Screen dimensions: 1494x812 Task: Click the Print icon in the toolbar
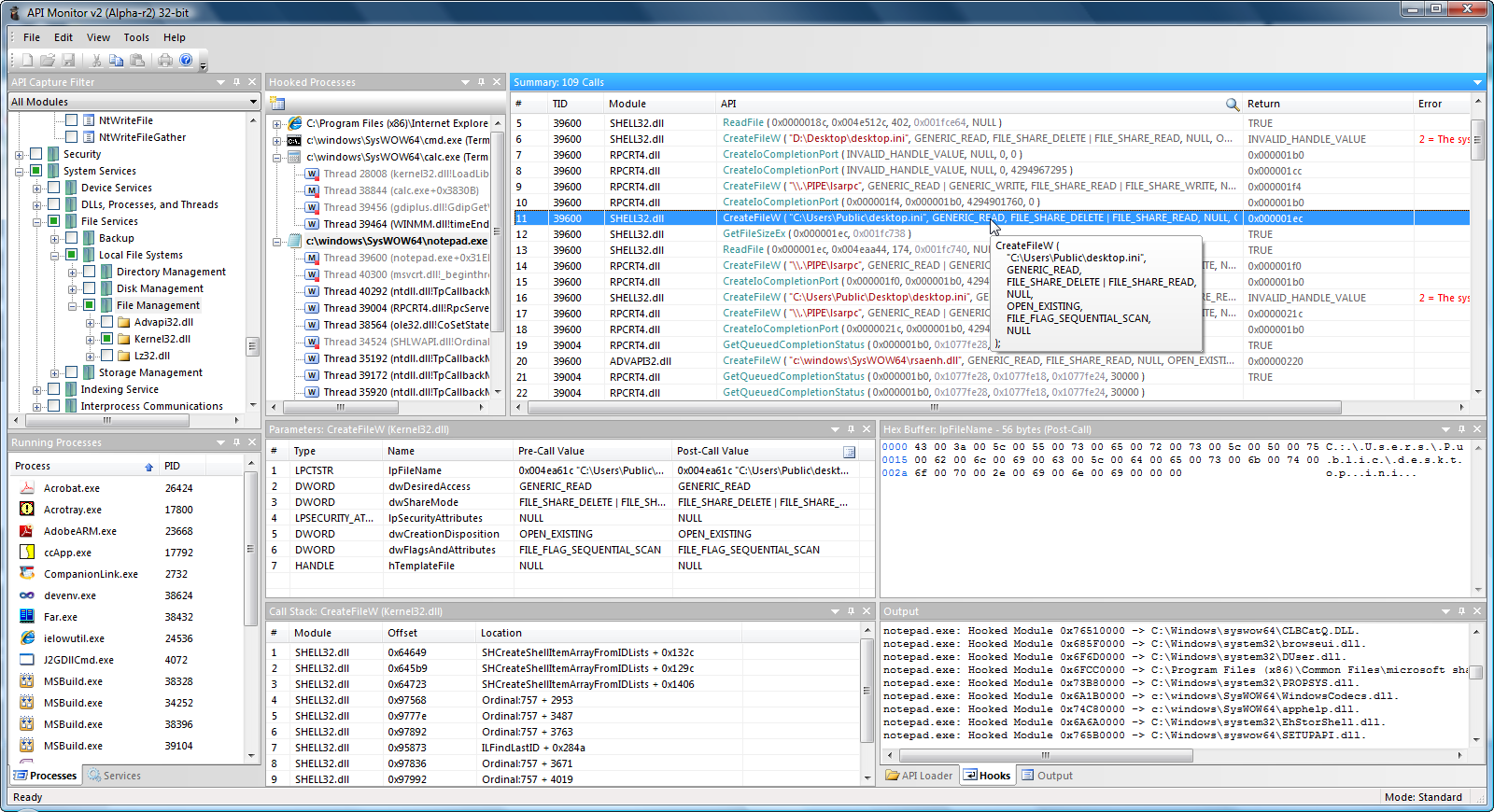(x=165, y=61)
